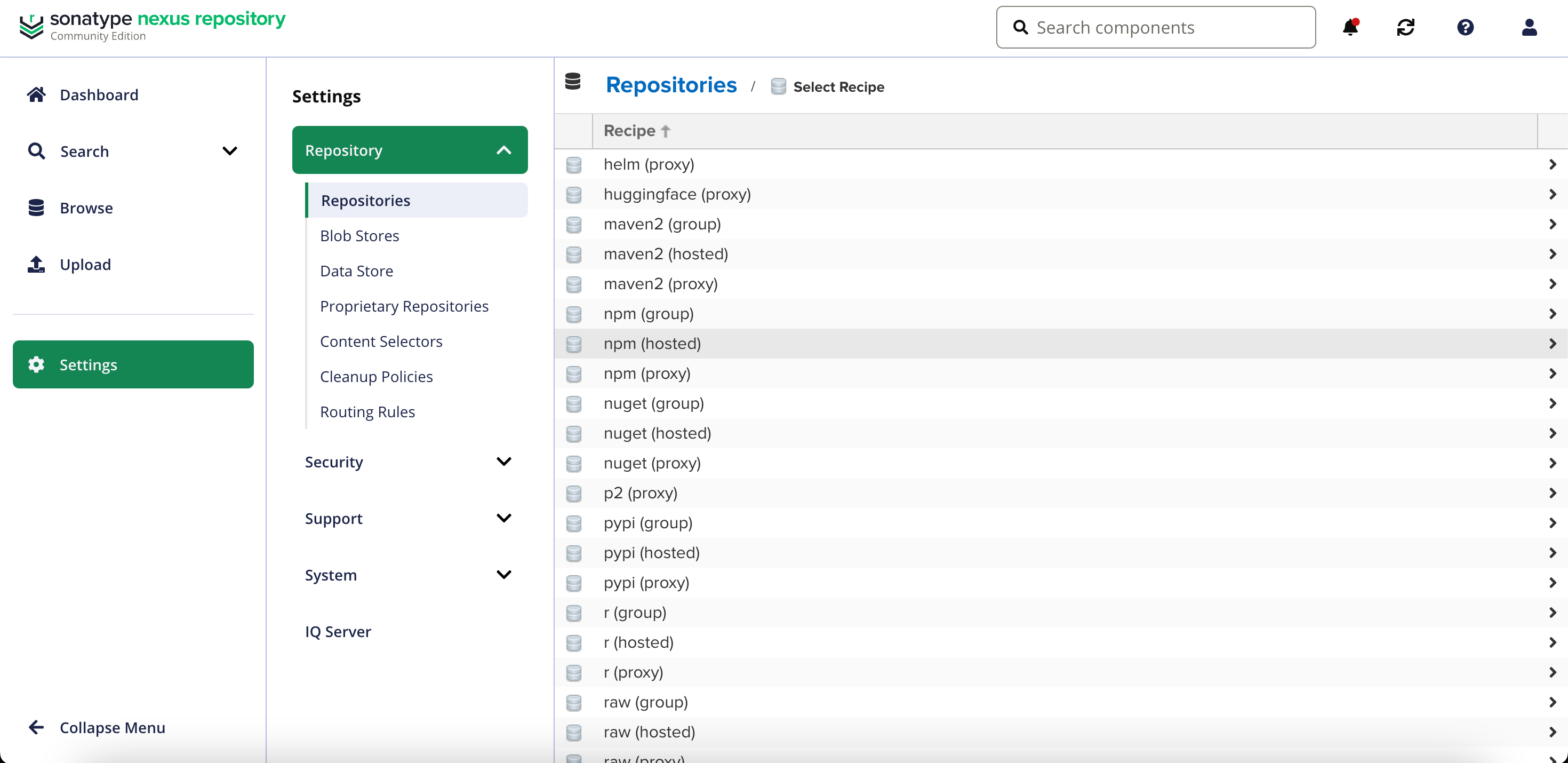
Task: Open the user account icon
Action: click(1529, 27)
